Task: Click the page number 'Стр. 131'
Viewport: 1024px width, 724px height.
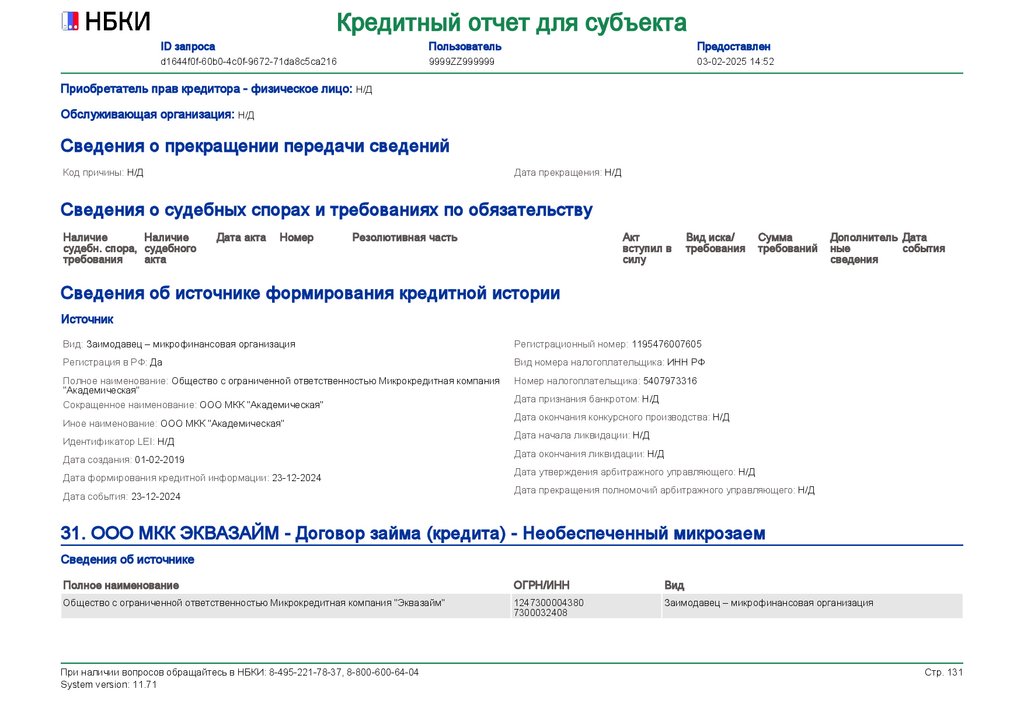Action: point(944,672)
